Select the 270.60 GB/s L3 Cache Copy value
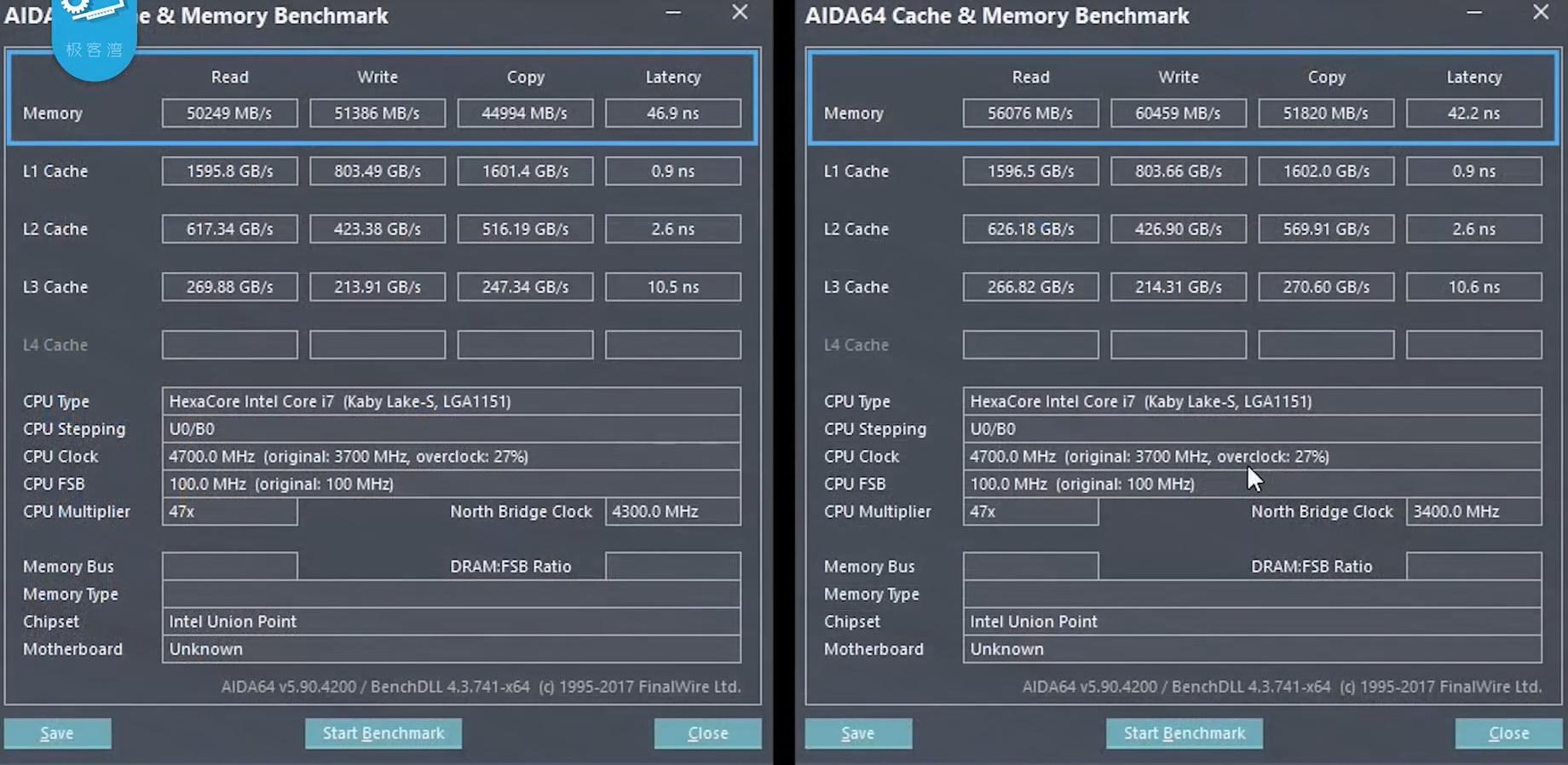 pos(1326,287)
